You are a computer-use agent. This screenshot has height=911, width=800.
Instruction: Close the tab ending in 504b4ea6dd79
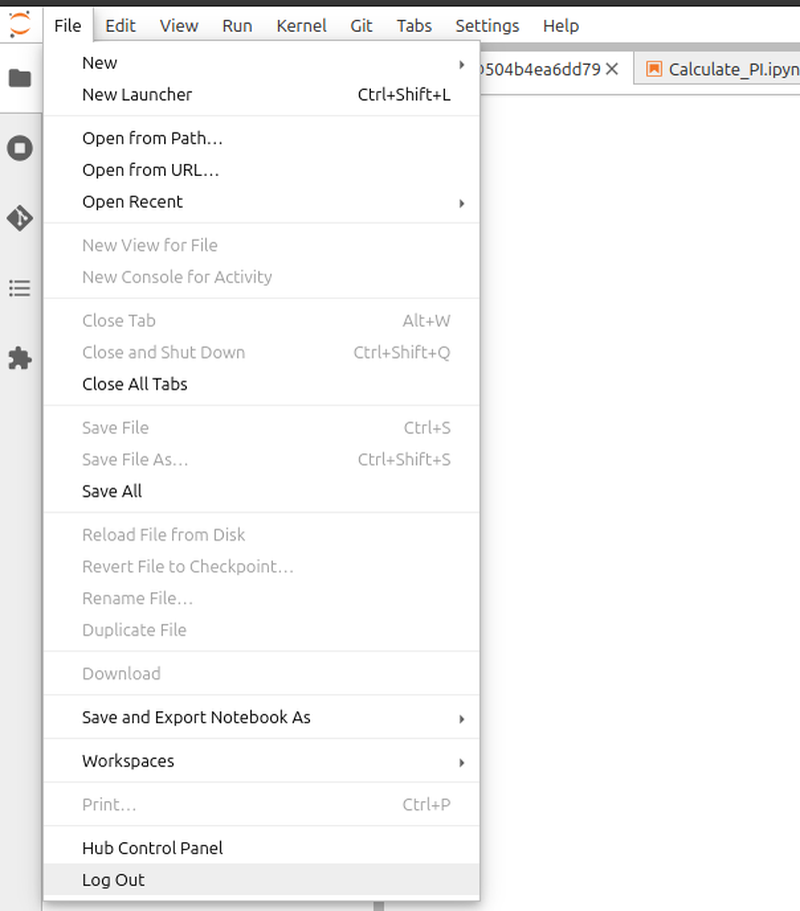(x=613, y=69)
